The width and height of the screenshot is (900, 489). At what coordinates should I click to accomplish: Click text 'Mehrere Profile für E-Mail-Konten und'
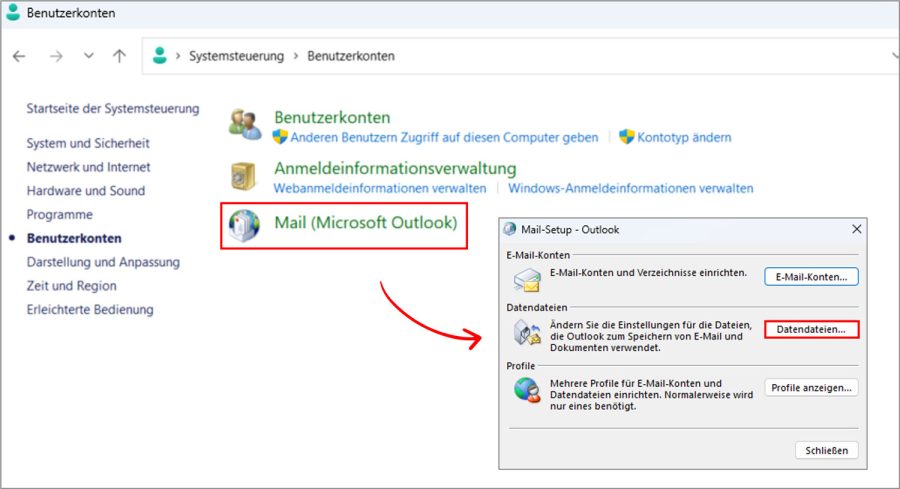(636, 383)
